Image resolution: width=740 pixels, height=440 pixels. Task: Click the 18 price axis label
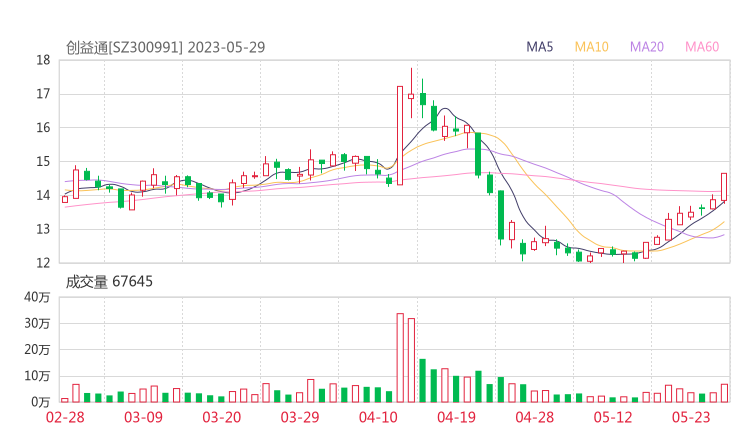click(43, 60)
